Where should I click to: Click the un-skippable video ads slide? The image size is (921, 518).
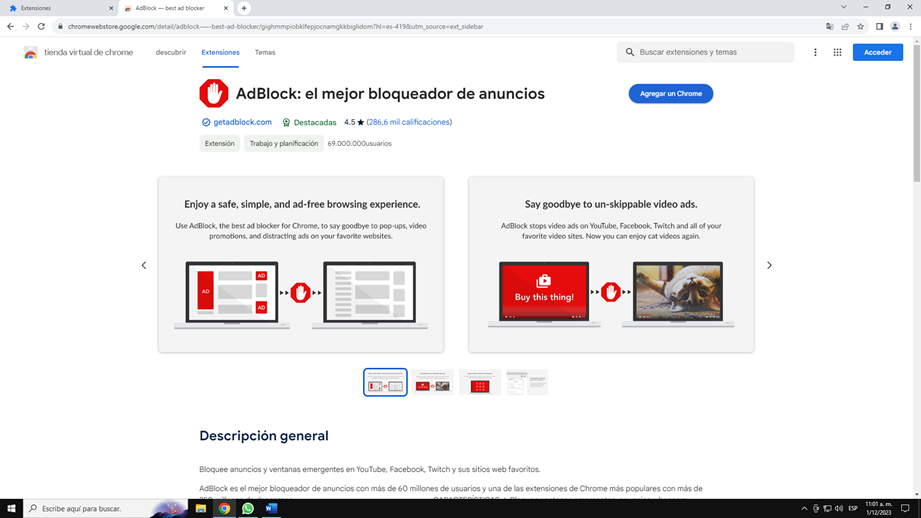[611, 264]
